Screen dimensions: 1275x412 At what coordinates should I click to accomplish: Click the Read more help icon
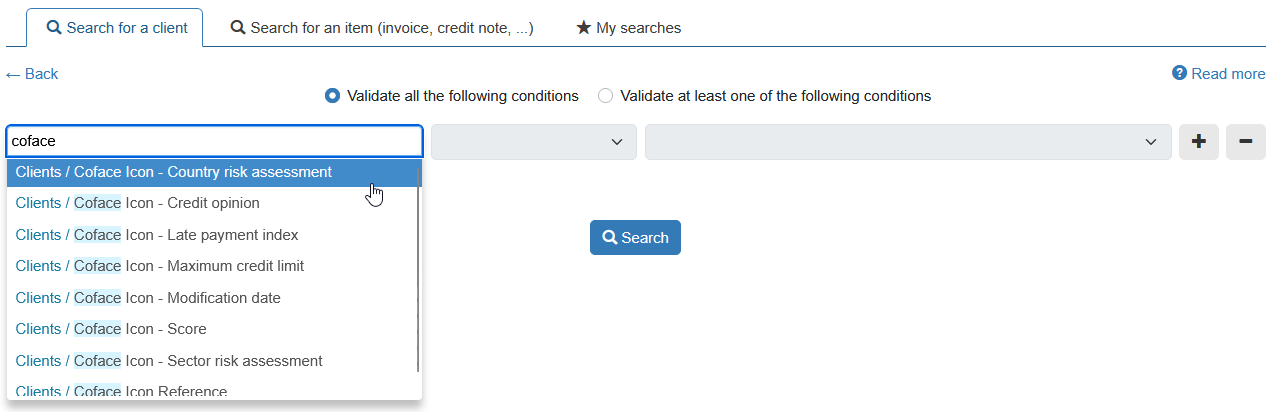[1179, 73]
